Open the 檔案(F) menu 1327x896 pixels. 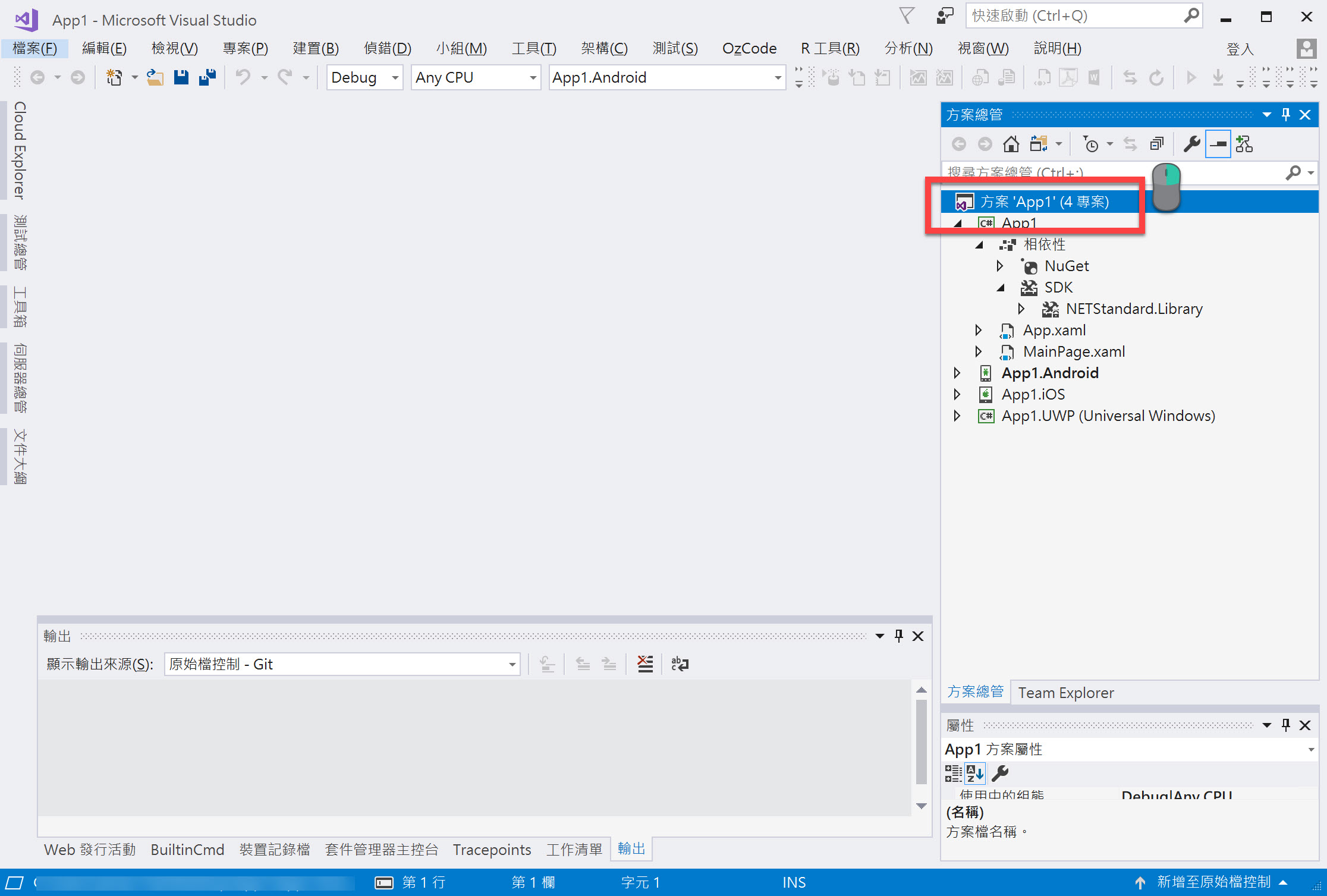[x=35, y=49]
